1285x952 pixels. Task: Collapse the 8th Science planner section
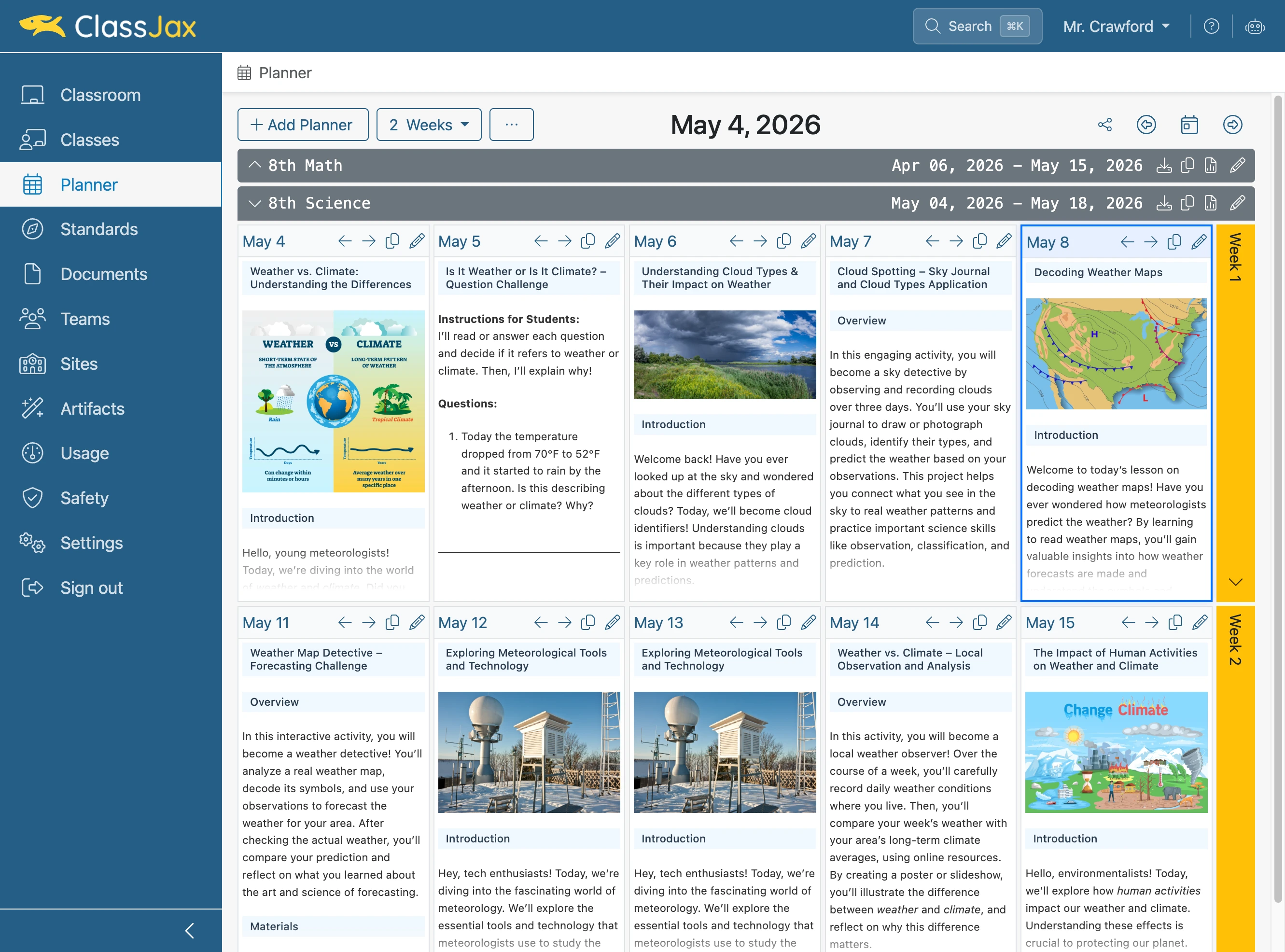pyautogui.click(x=255, y=203)
